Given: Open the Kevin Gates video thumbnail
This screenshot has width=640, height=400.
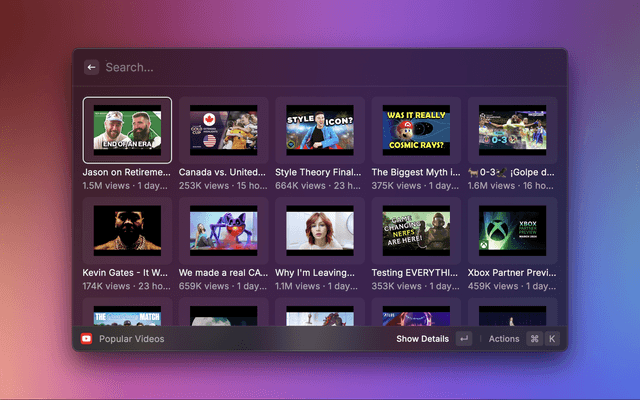Looking at the screenshot, I should point(127,230).
